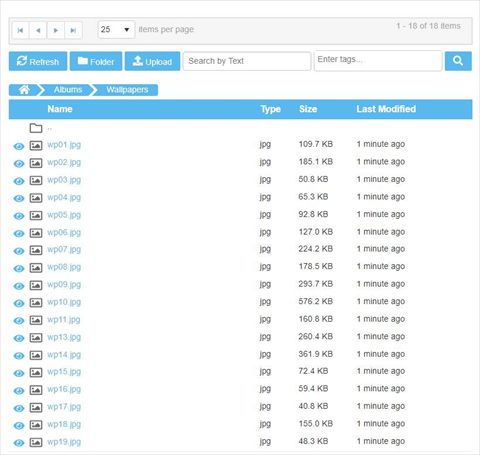Go to previous page arrow
Image resolution: width=480 pixels, height=455 pixels.
[x=38, y=30]
